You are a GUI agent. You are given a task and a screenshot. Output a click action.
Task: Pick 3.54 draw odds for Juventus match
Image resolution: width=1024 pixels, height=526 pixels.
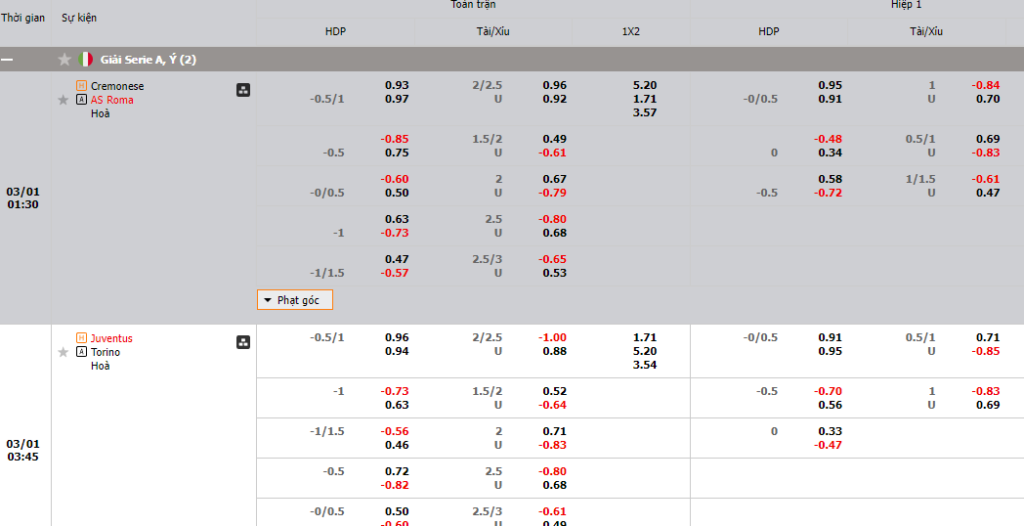click(x=645, y=365)
